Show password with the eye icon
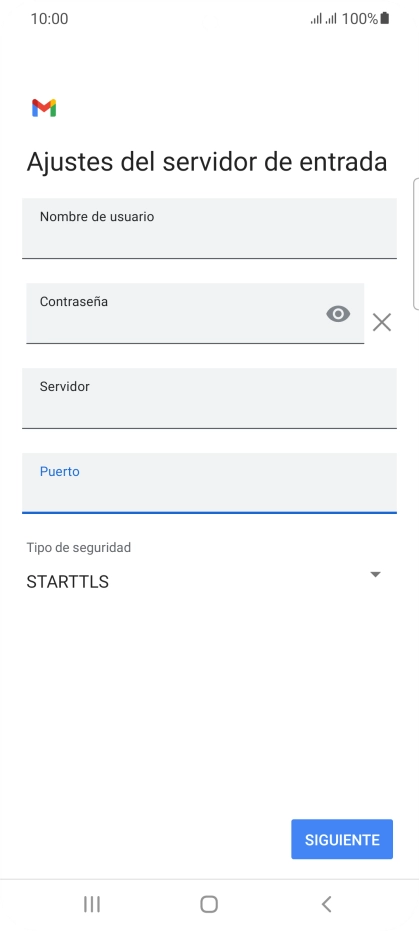Image resolution: width=419 pixels, height=931 pixels. (x=338, y=314)
